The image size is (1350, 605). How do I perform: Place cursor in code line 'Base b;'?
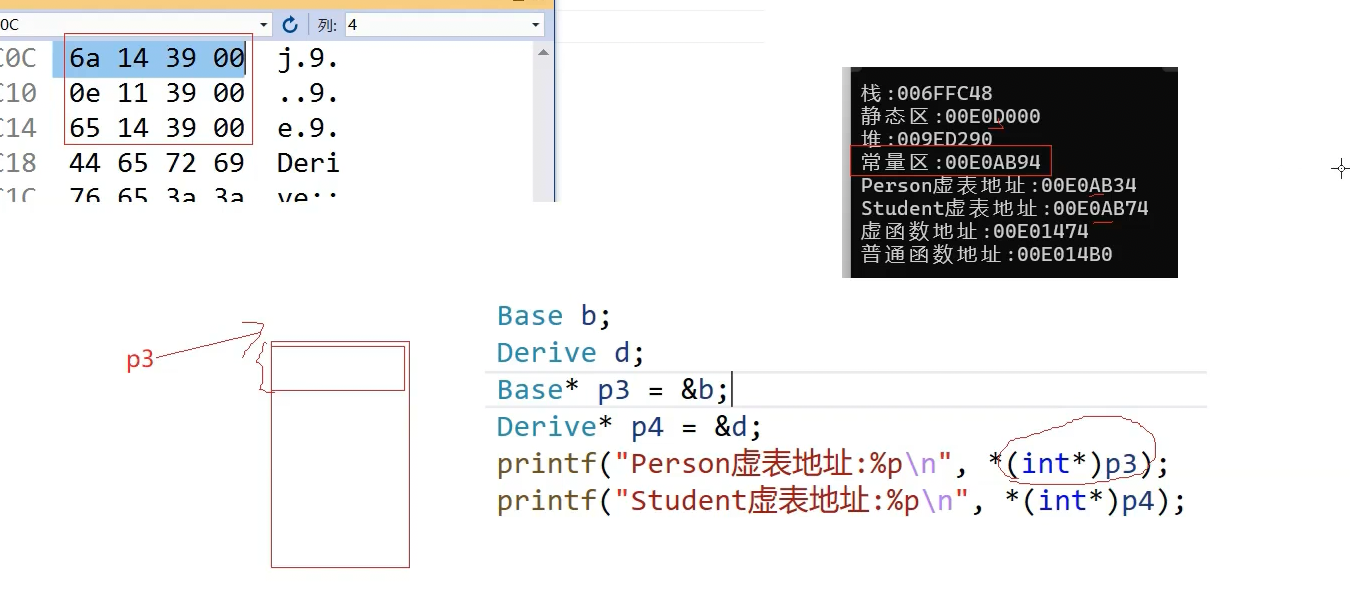tap(554, 316)
